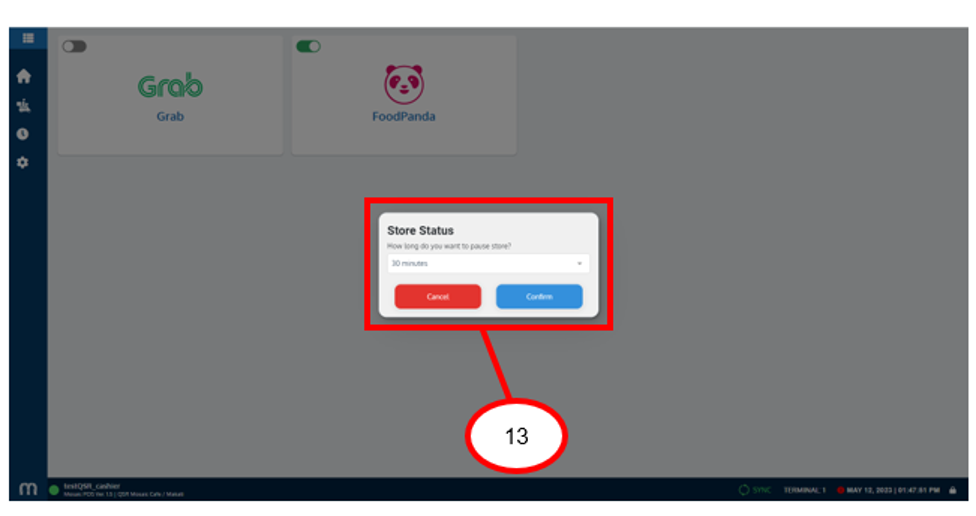Viewport: 976px width, 516px height.
Task: Click the TERMINAL 1 label in status bar
Action: click(x=804, y=490)
